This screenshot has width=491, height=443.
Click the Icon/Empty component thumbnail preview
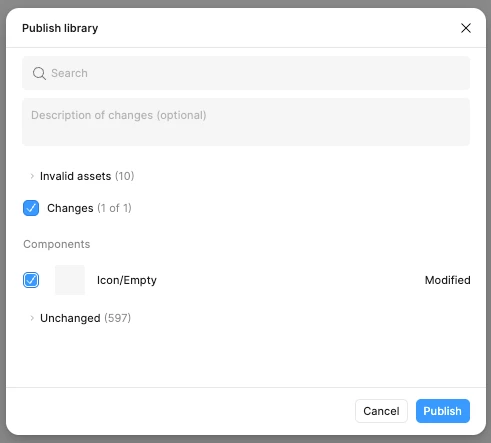(70, 280)
